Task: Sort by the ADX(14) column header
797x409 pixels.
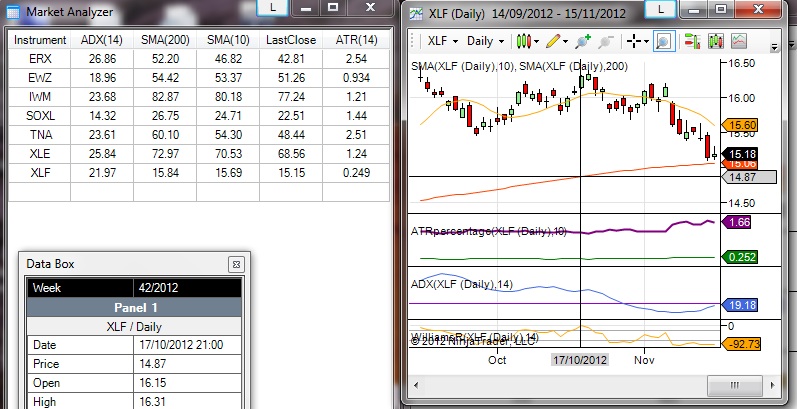Action: click(x=102, y=40)
